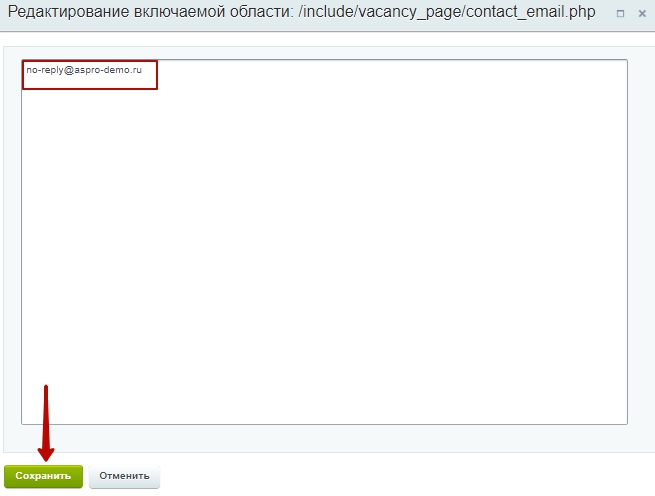Click the no-reply@aspro-demo.ru text in editor
Screen dimensions: 655x496
coord(84,70)
